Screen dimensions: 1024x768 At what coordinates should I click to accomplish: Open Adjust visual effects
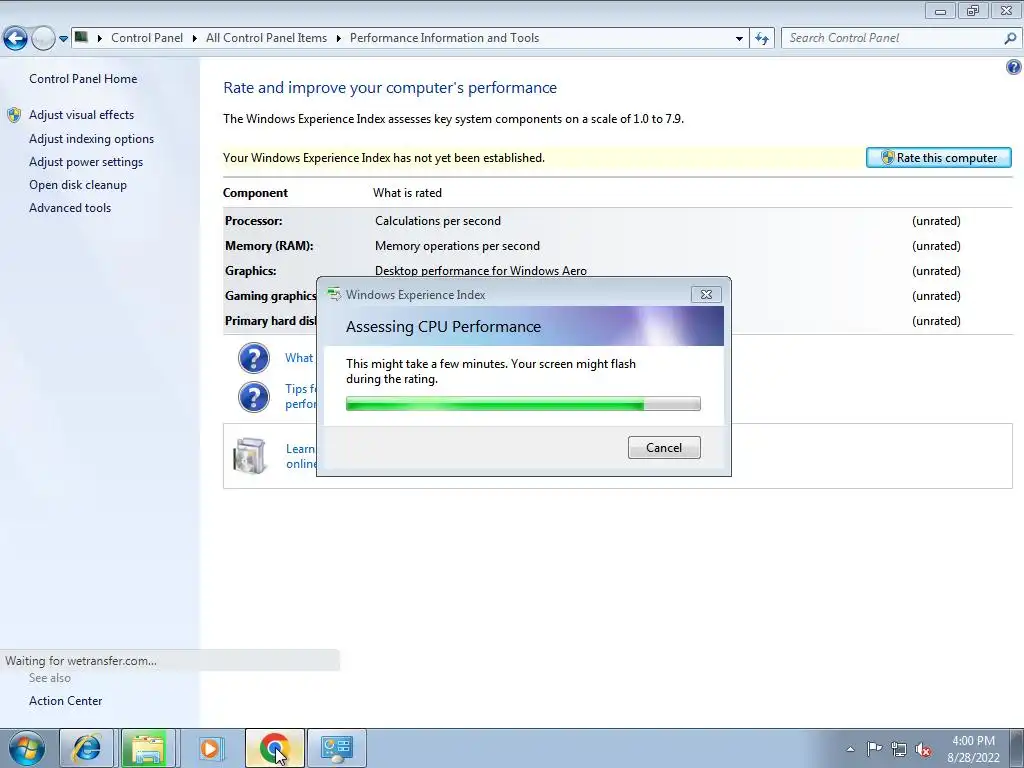[81, 115]
